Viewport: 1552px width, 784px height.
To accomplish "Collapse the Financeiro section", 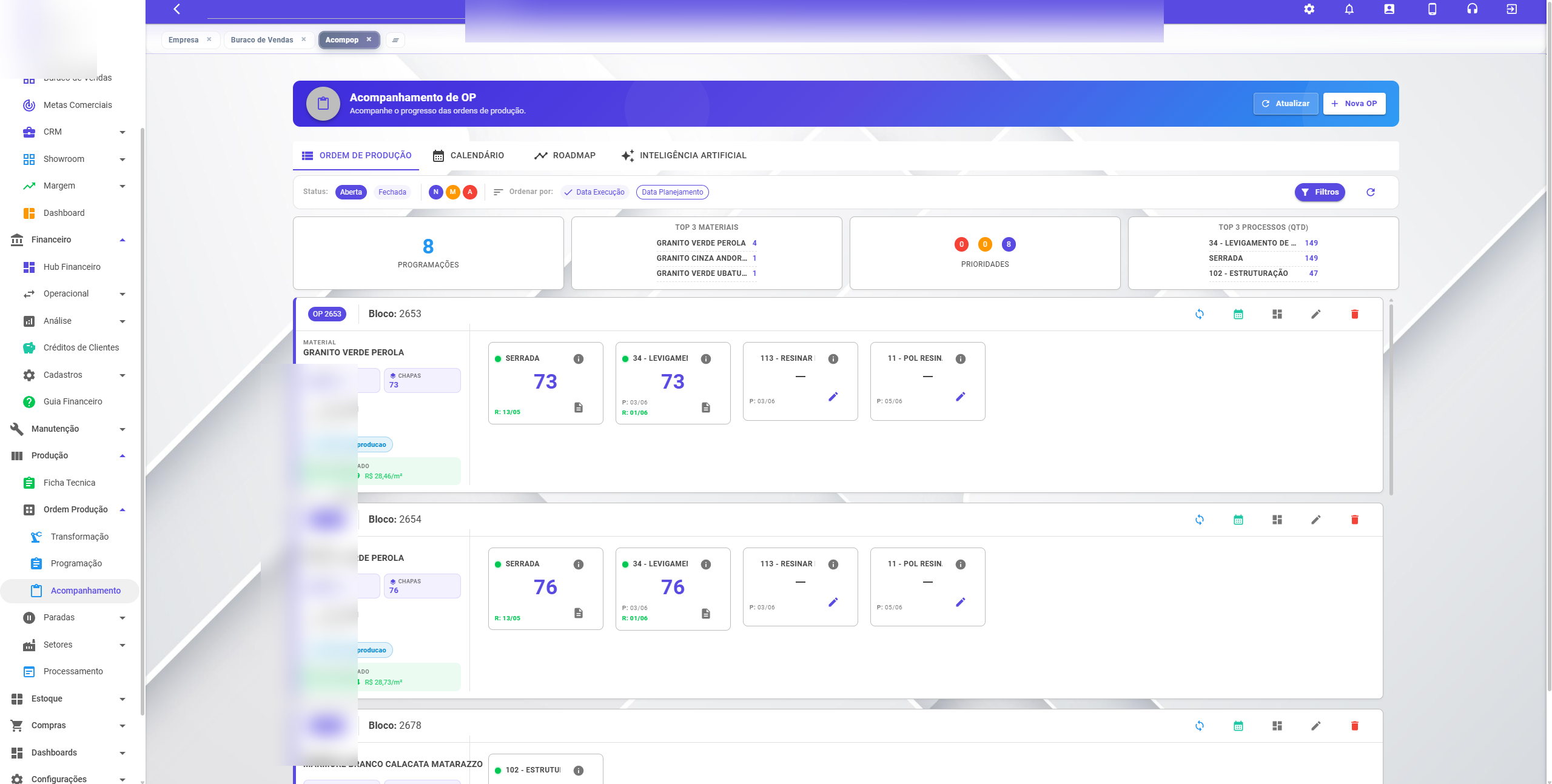I will click(x=70, y=240).
